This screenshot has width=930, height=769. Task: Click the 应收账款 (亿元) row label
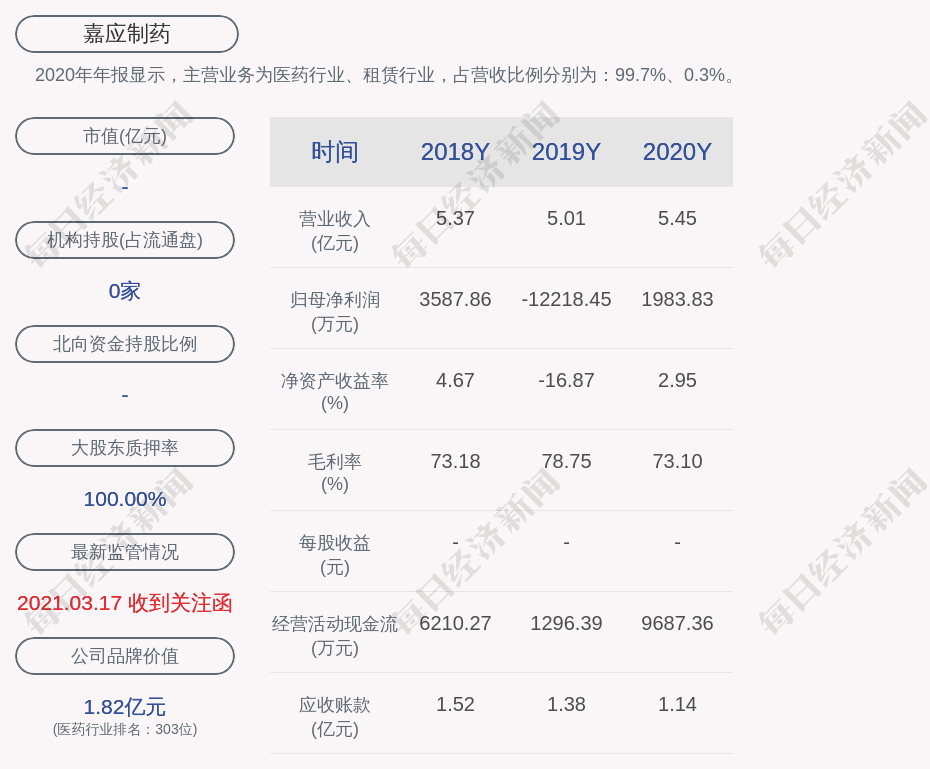(335, 717)
